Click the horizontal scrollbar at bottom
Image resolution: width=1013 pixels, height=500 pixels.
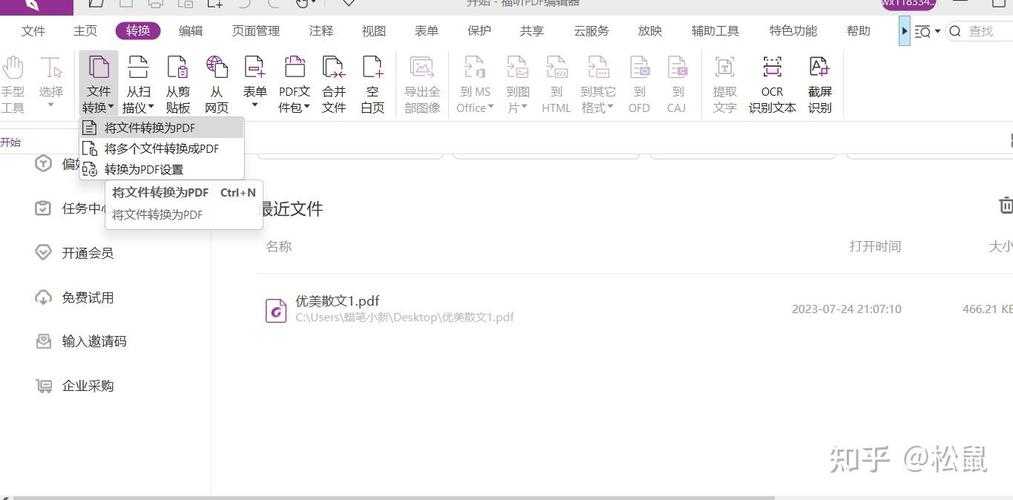pos(394,497)
